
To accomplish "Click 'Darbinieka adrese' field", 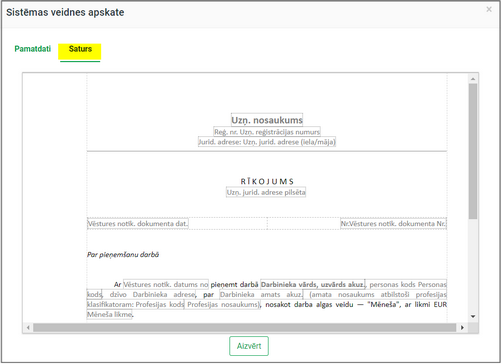I will (x=164, y=294).
